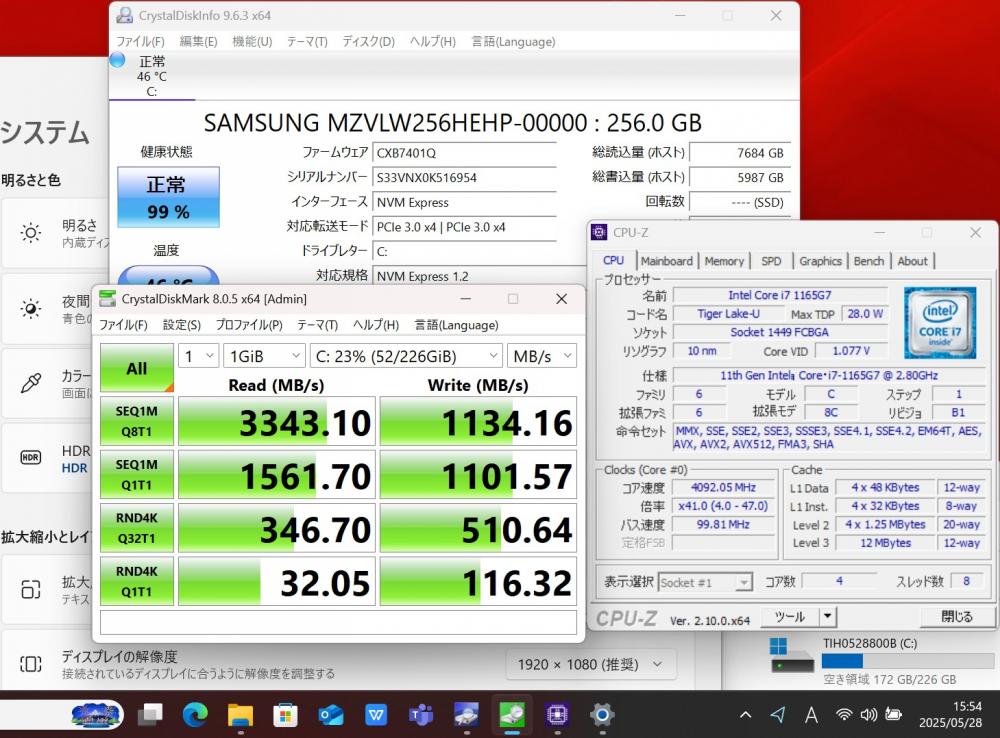1000x738 pixels.
Task: Switch to Bench tab in CPU-Z
Action: tap(869, 261)
